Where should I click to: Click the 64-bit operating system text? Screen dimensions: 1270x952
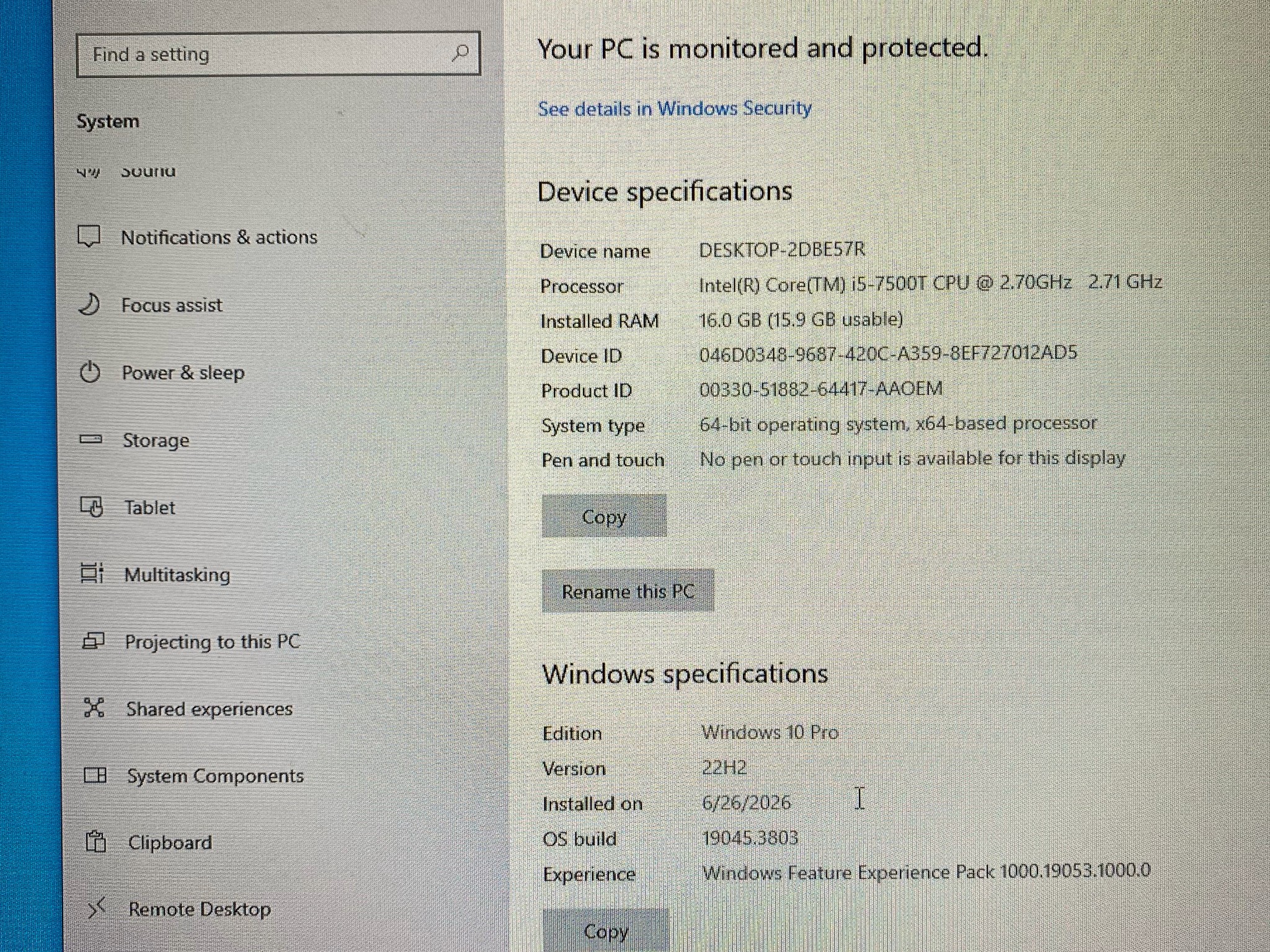click(x=899, y=423)
